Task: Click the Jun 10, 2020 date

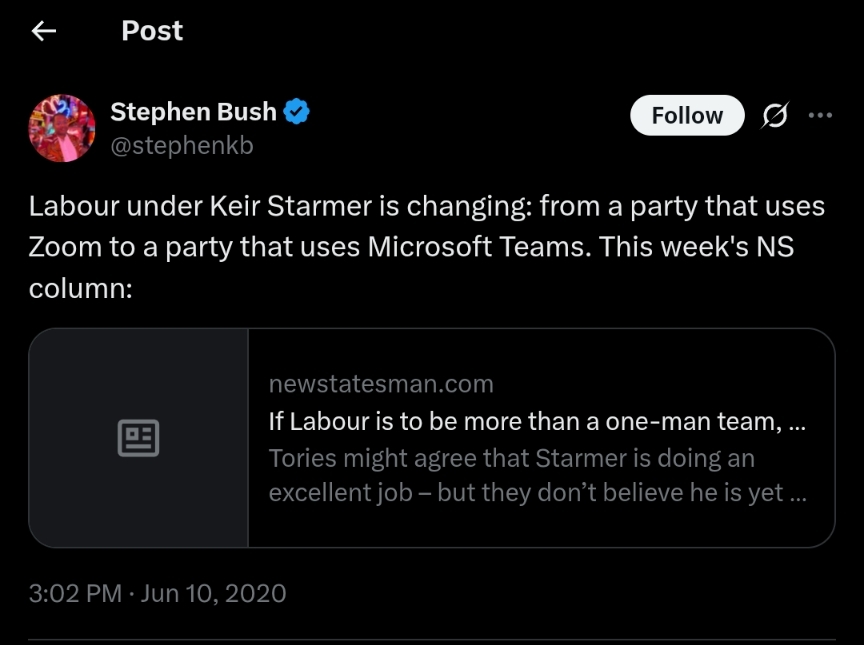Action: tap(214, 593)
